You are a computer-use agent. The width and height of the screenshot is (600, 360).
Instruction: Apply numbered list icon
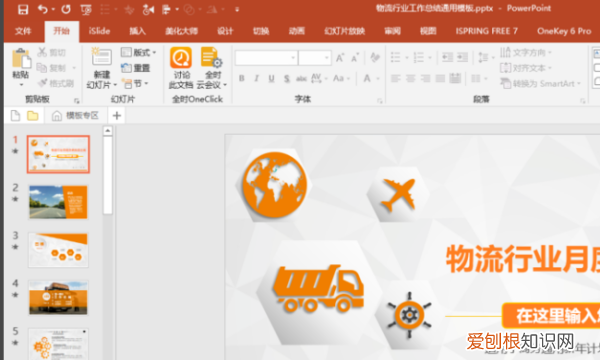(x=419, y=58)
